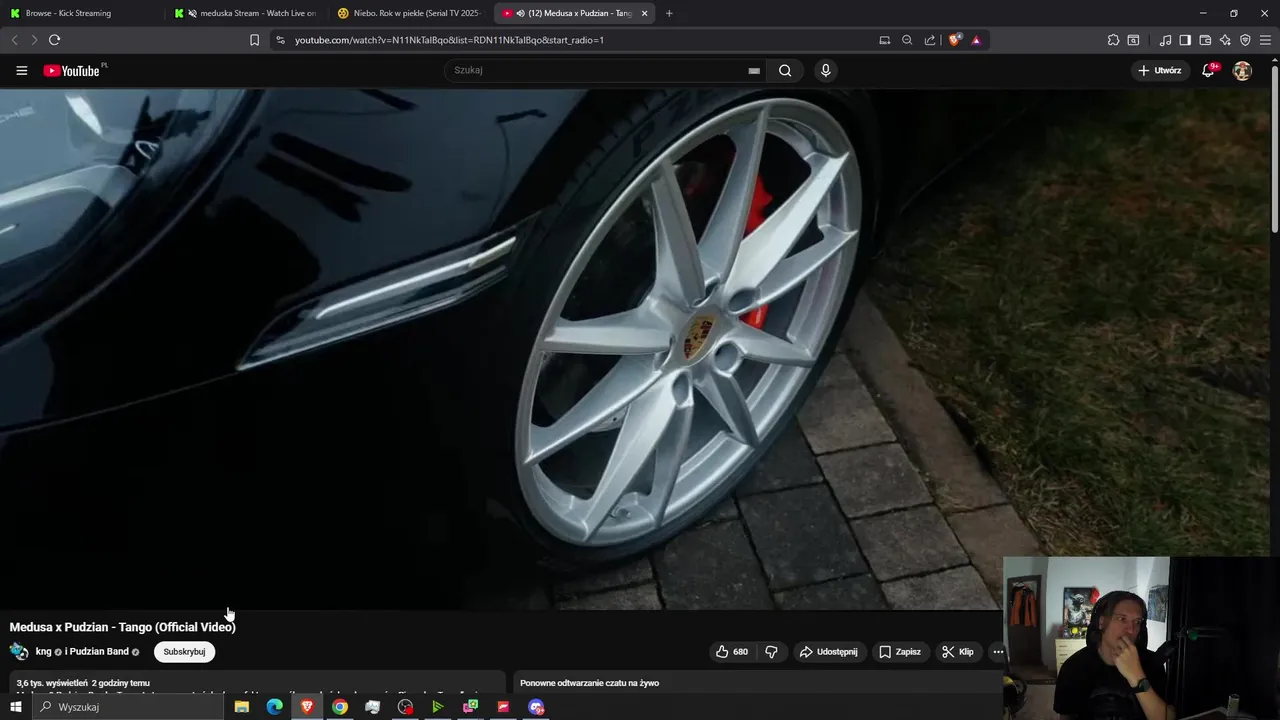Open the account avatar menu

pos(1242,70)
